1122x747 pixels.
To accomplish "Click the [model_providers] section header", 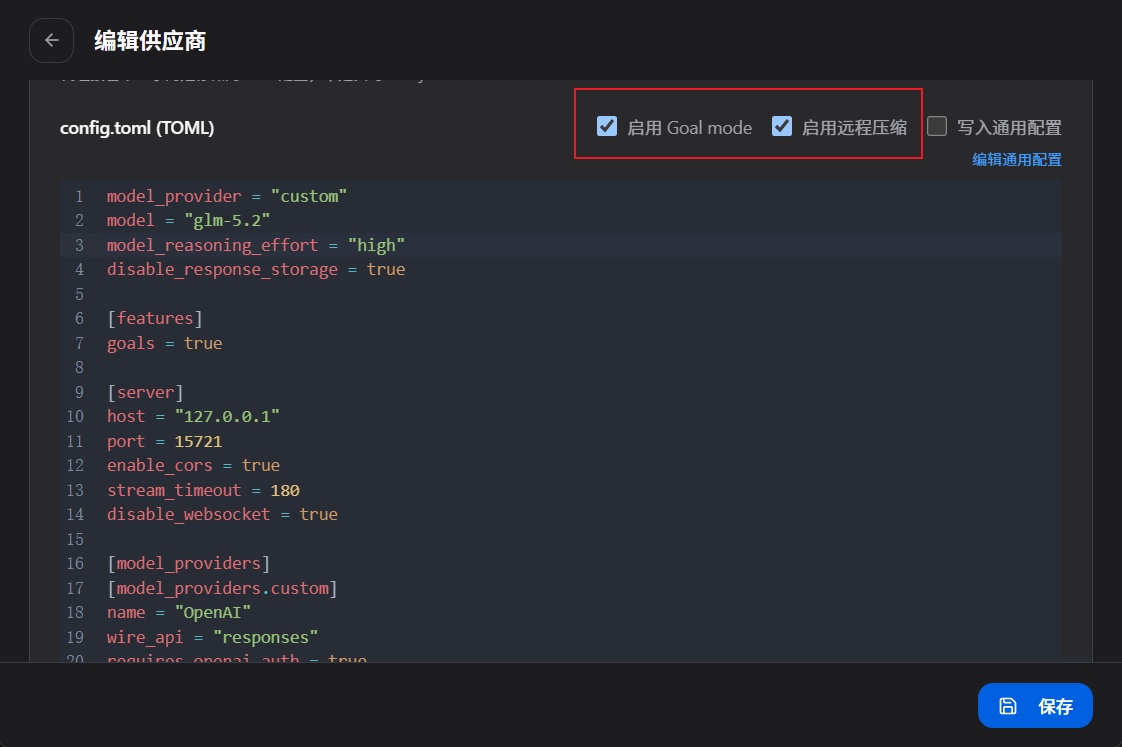I will point(188,563).
